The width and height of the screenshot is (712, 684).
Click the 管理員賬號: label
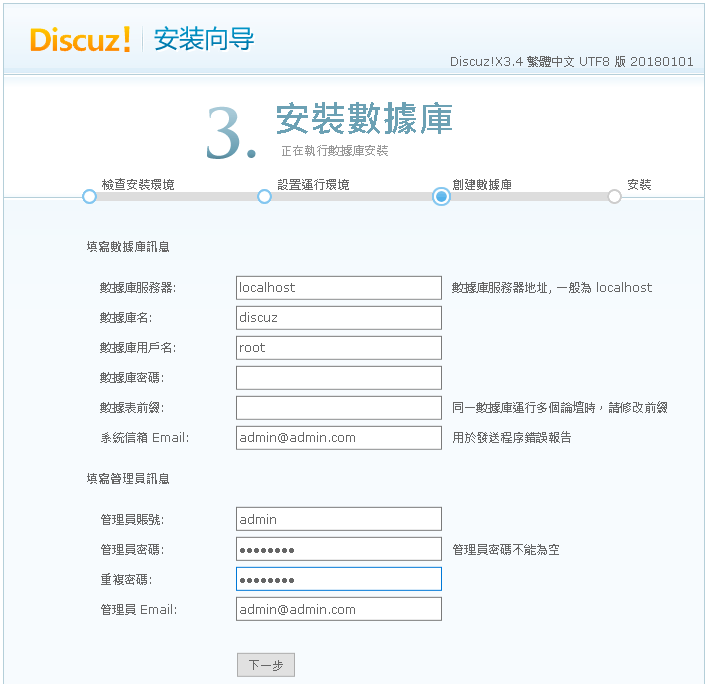click(132, 519)
